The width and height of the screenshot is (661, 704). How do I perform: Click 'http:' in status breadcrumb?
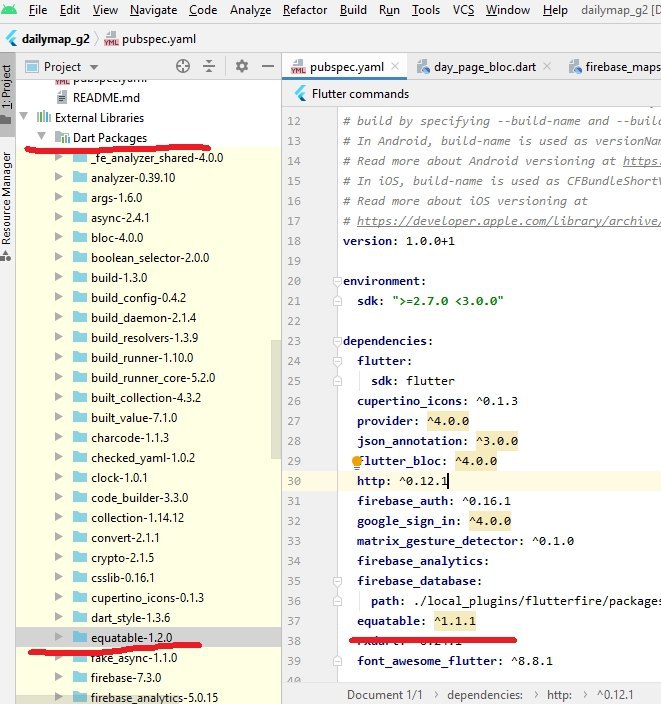[559, 695]
